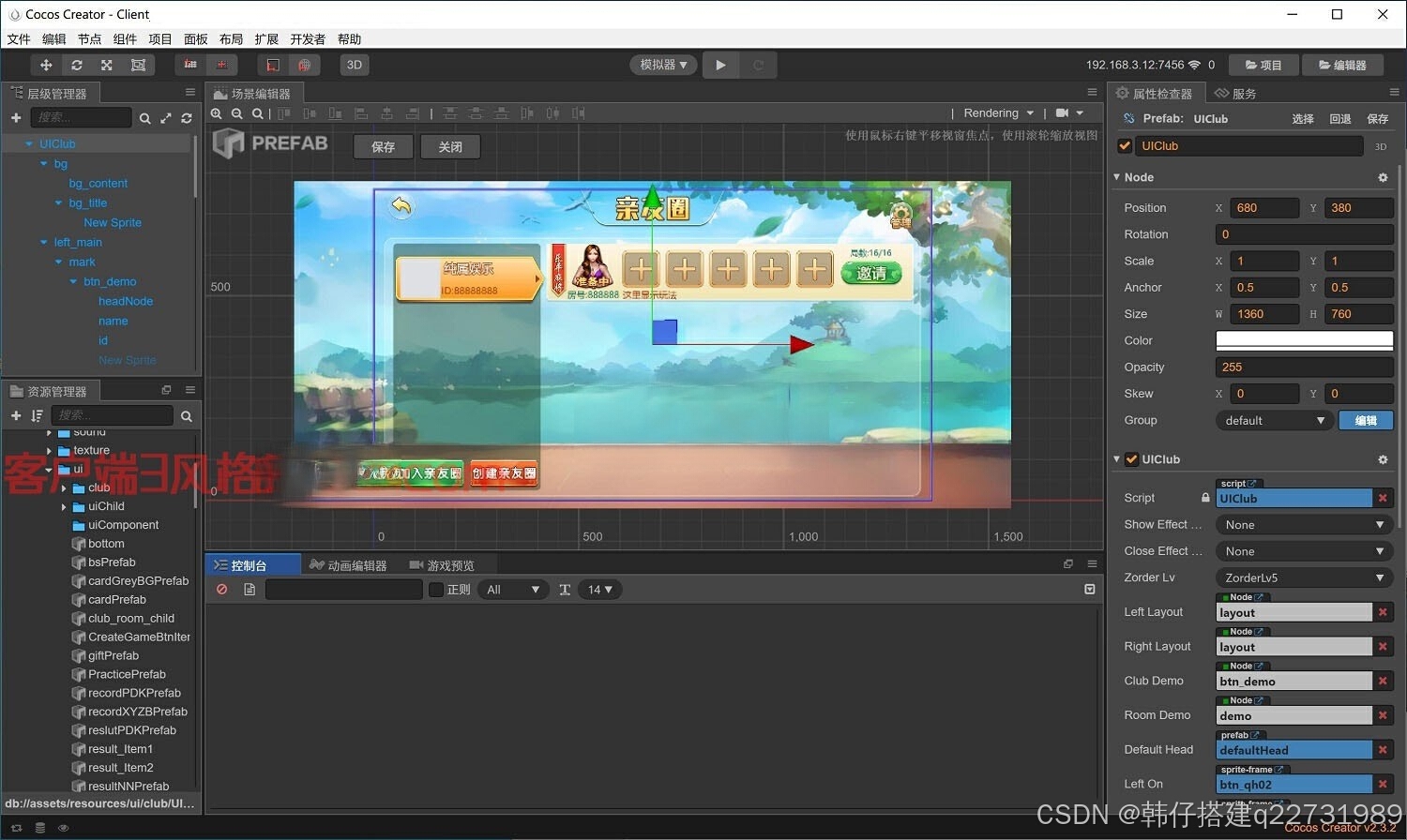Expand the texture folder
The height and width of the screenshot is (840, 1407).
[x=49, y=450]
